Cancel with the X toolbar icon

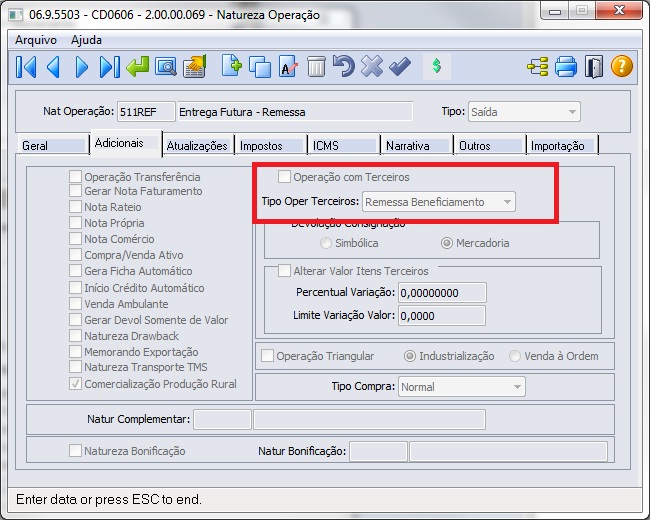372,66
